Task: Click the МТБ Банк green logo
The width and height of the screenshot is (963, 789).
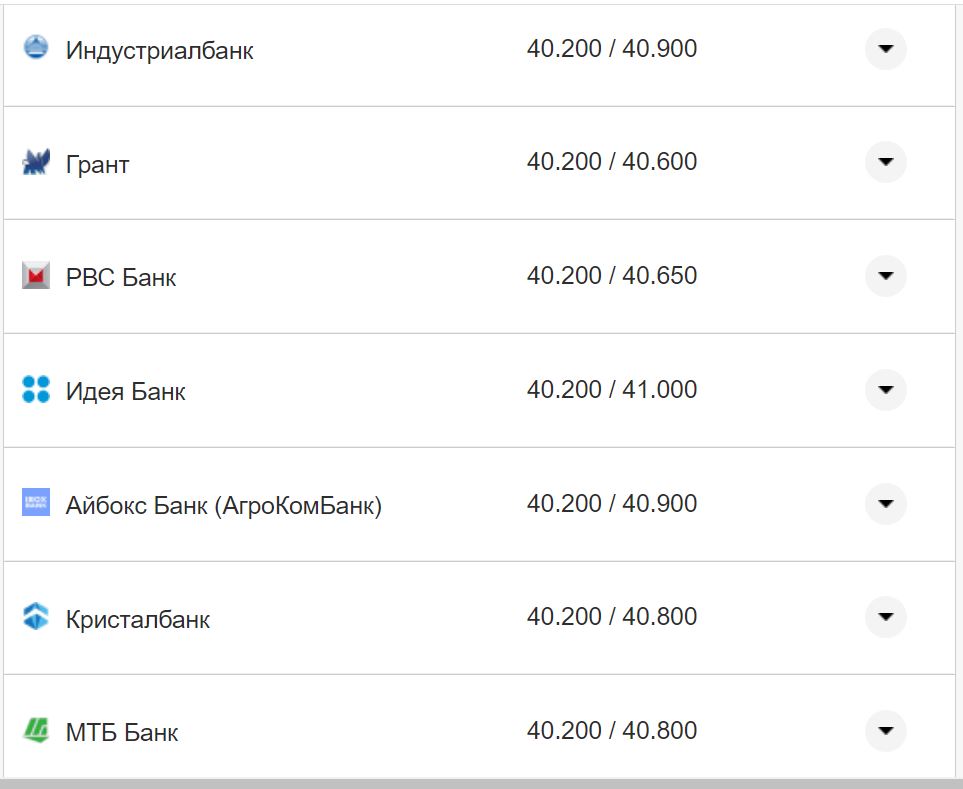Action: pos(36,730)
